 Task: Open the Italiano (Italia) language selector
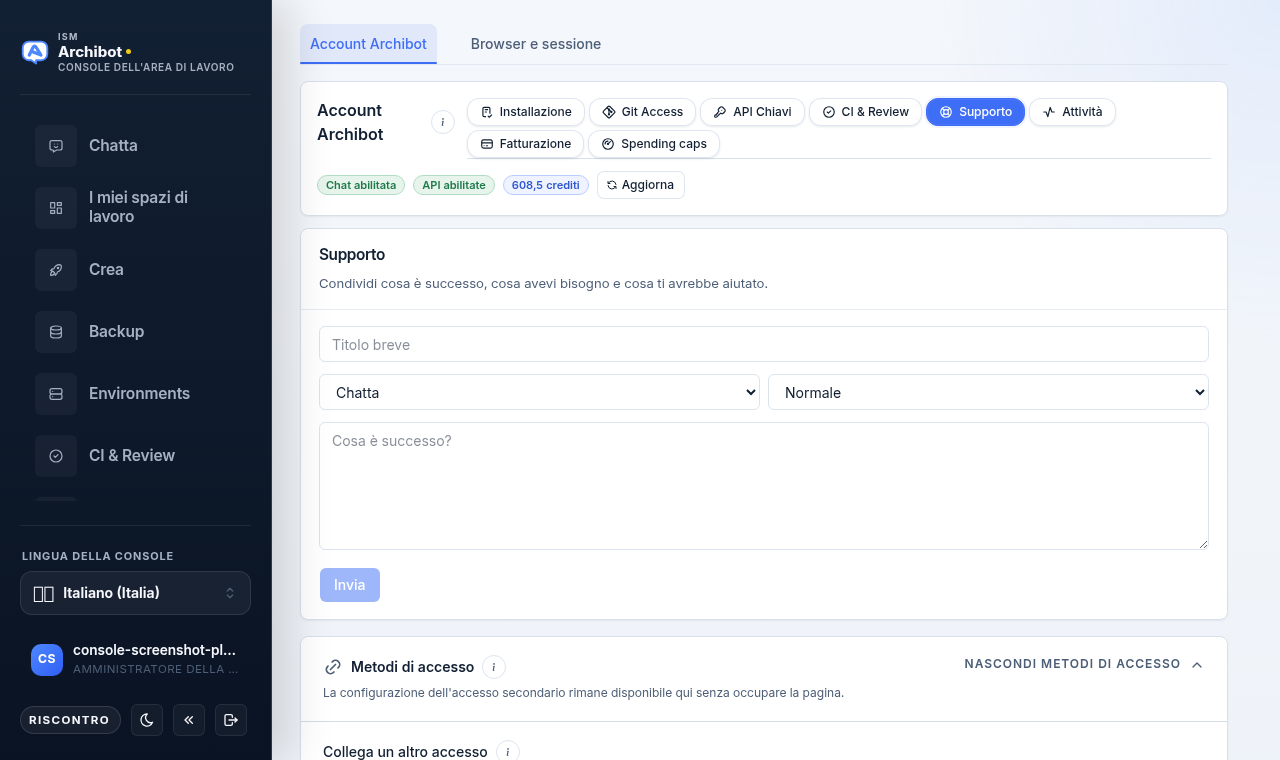(135, 593)
